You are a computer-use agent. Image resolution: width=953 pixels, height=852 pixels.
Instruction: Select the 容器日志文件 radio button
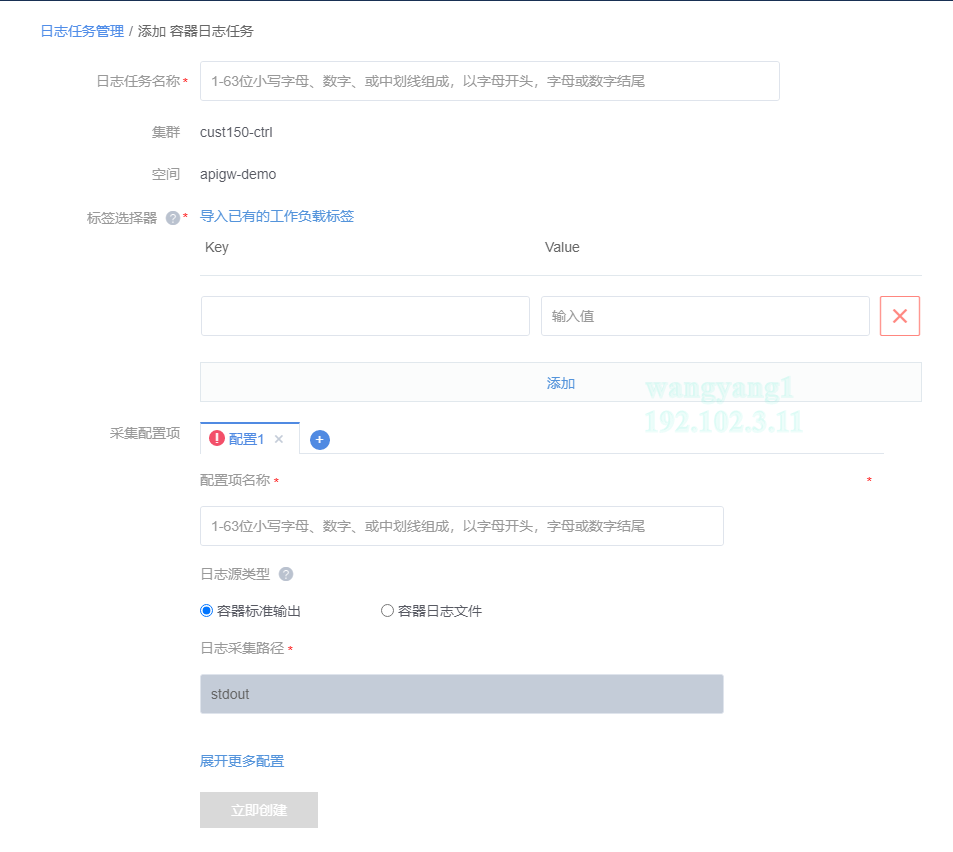pos(387,611)
